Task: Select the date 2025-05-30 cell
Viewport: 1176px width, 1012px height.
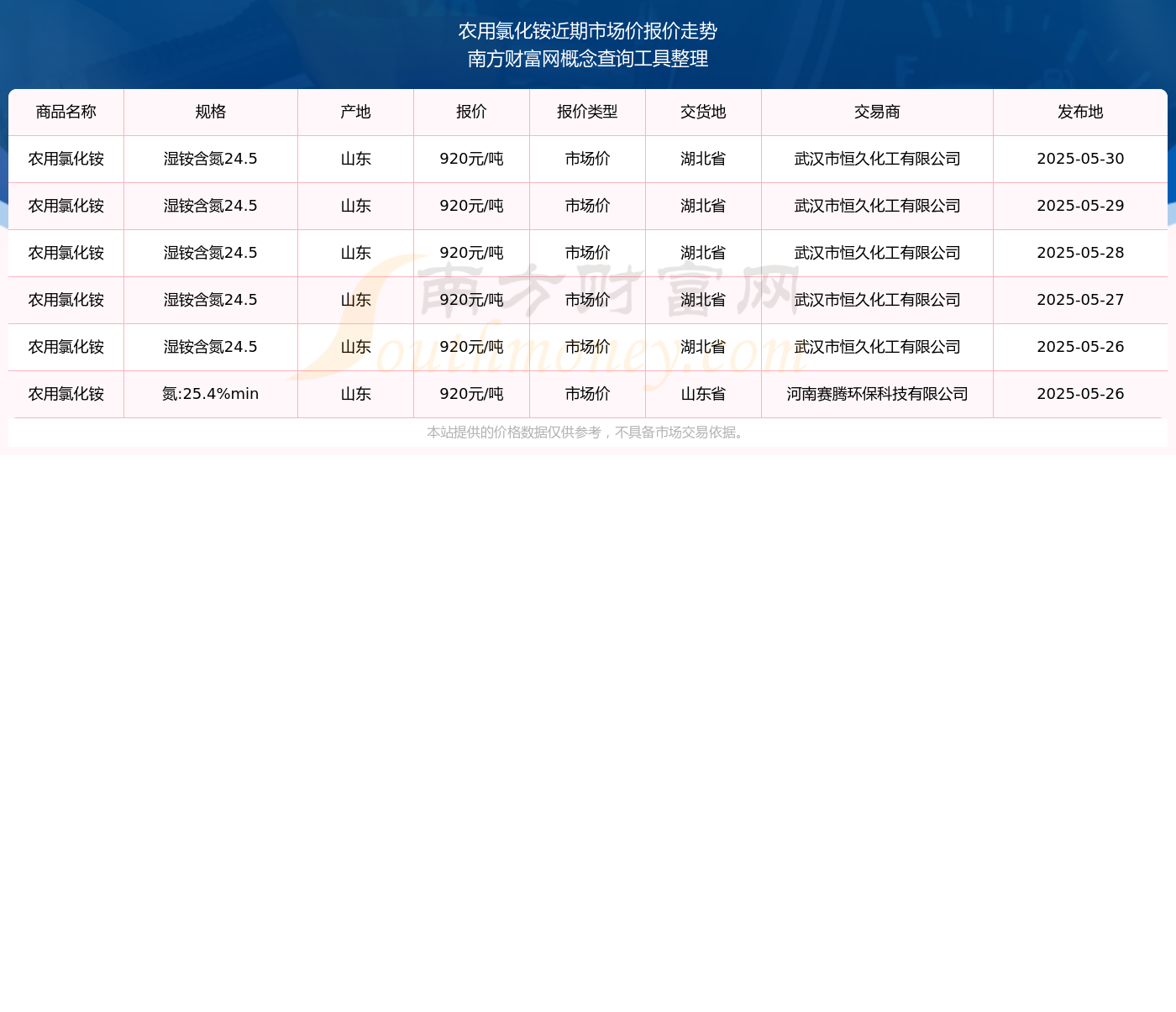Action: [x=1080, y=159]
